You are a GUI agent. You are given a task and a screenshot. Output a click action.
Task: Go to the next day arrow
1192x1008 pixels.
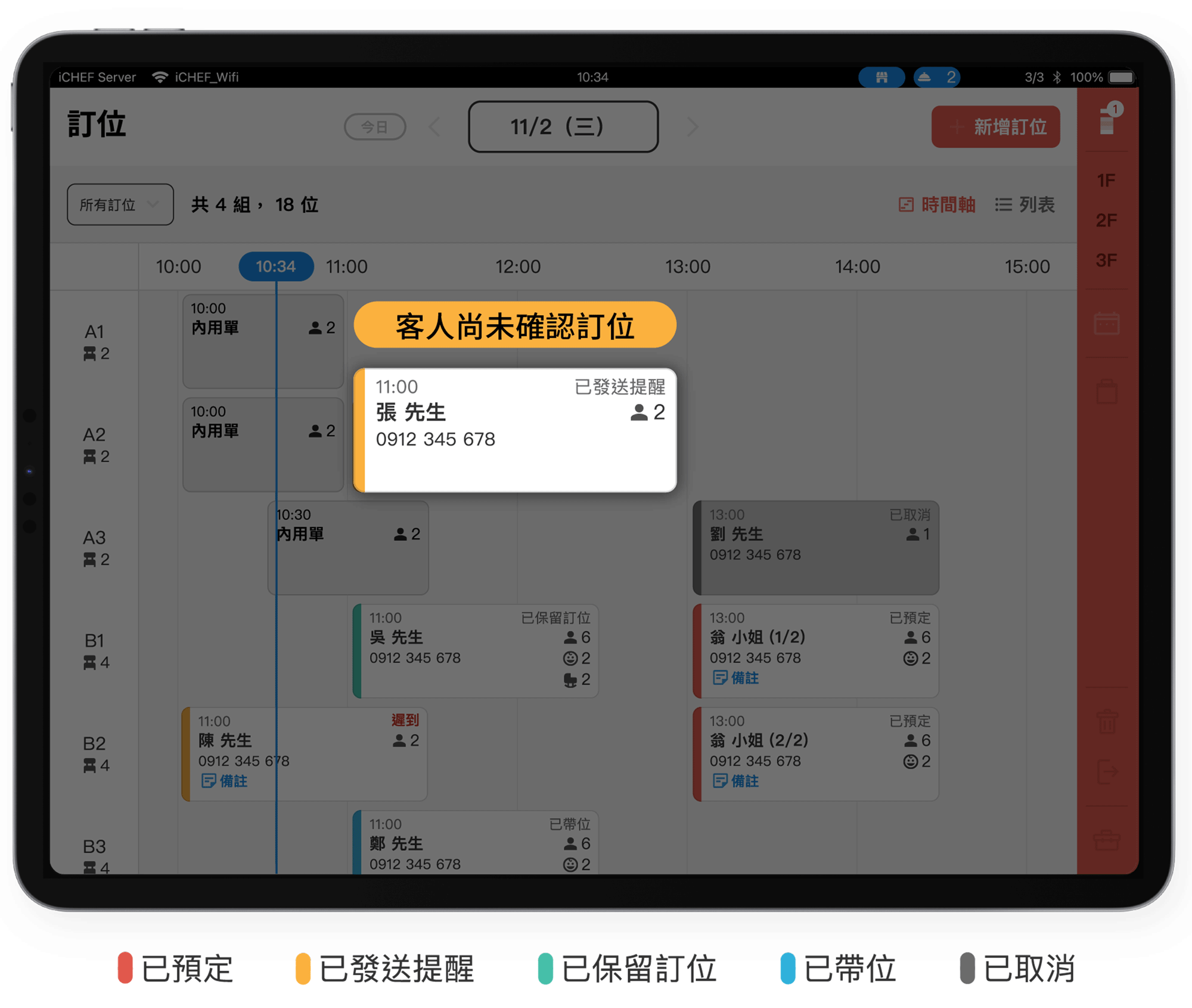[x=692, y=127]
